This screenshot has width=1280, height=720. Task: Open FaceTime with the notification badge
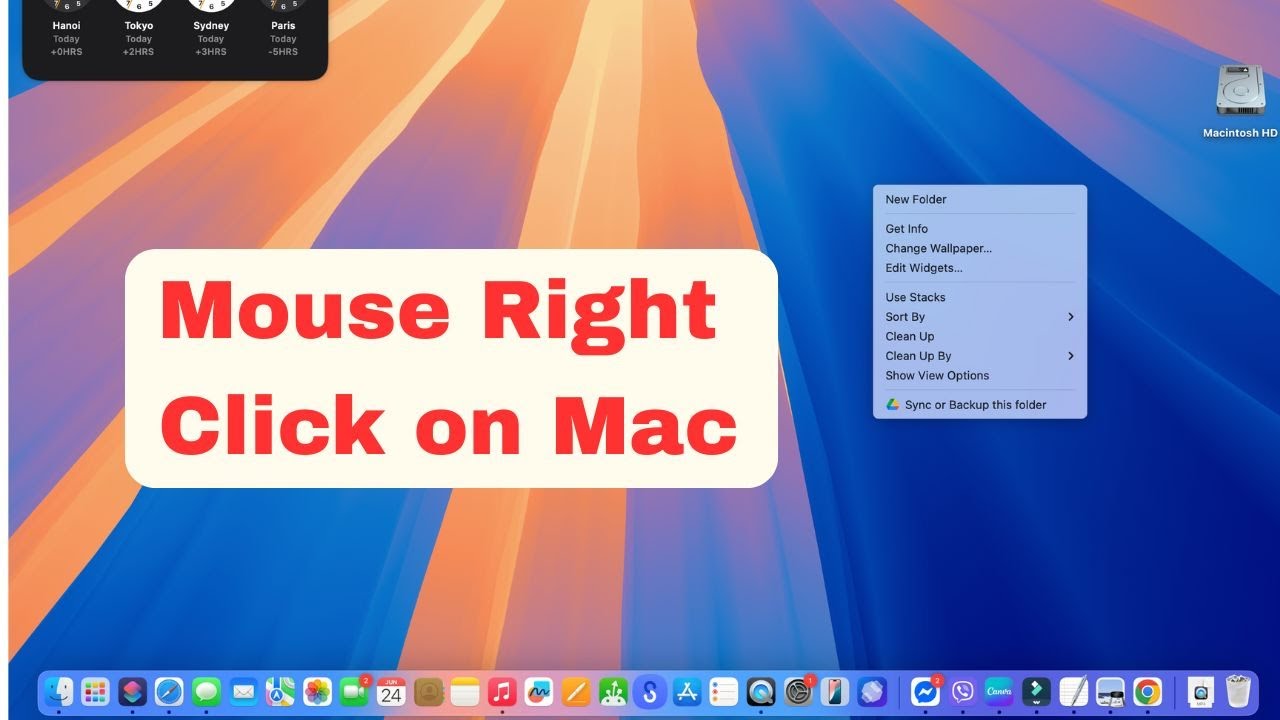[354, 691]
